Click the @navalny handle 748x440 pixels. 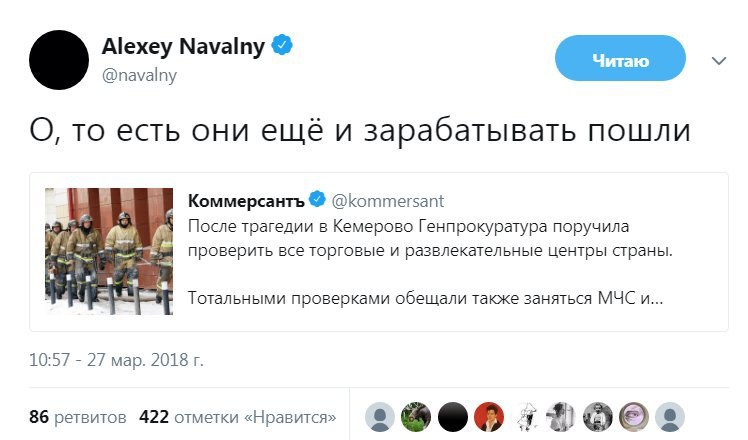139,75
